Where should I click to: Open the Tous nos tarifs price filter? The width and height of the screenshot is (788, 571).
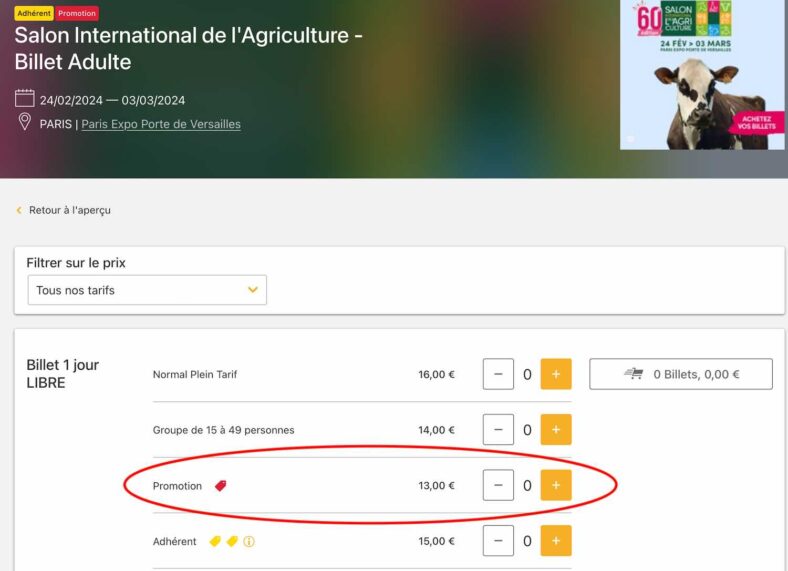coord(147,290)
